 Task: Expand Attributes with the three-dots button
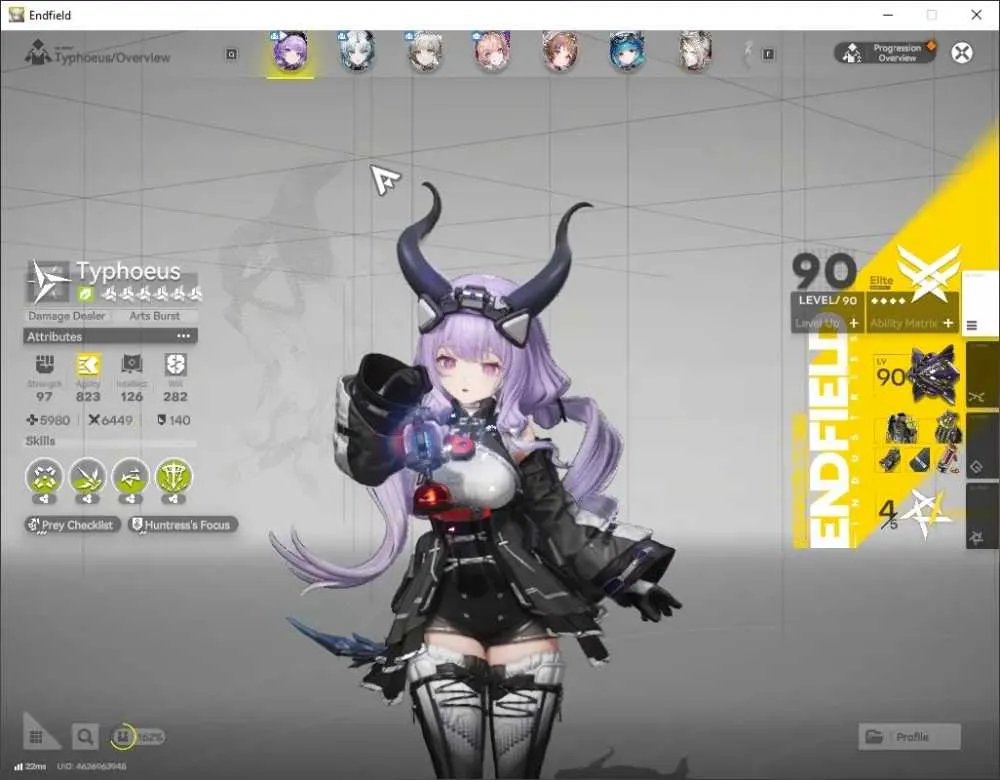184,336
